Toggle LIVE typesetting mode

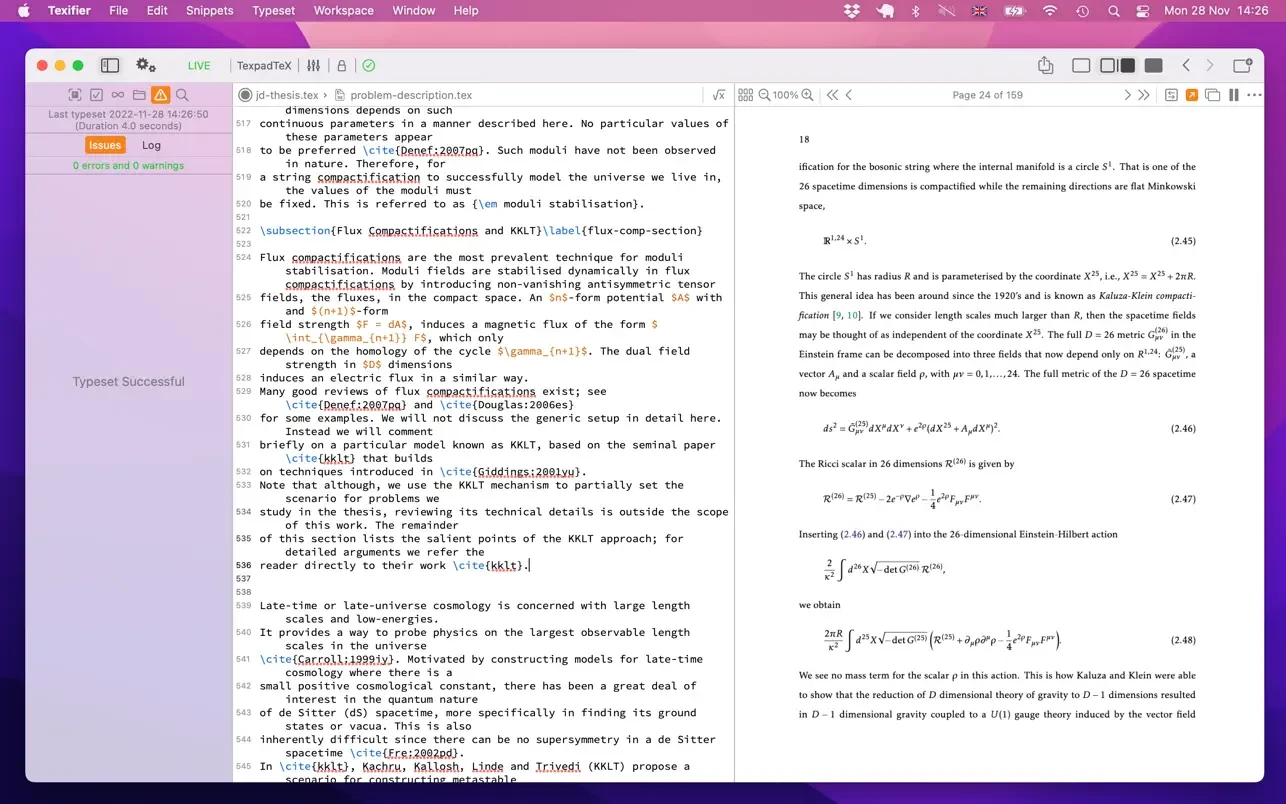point(199,66)
